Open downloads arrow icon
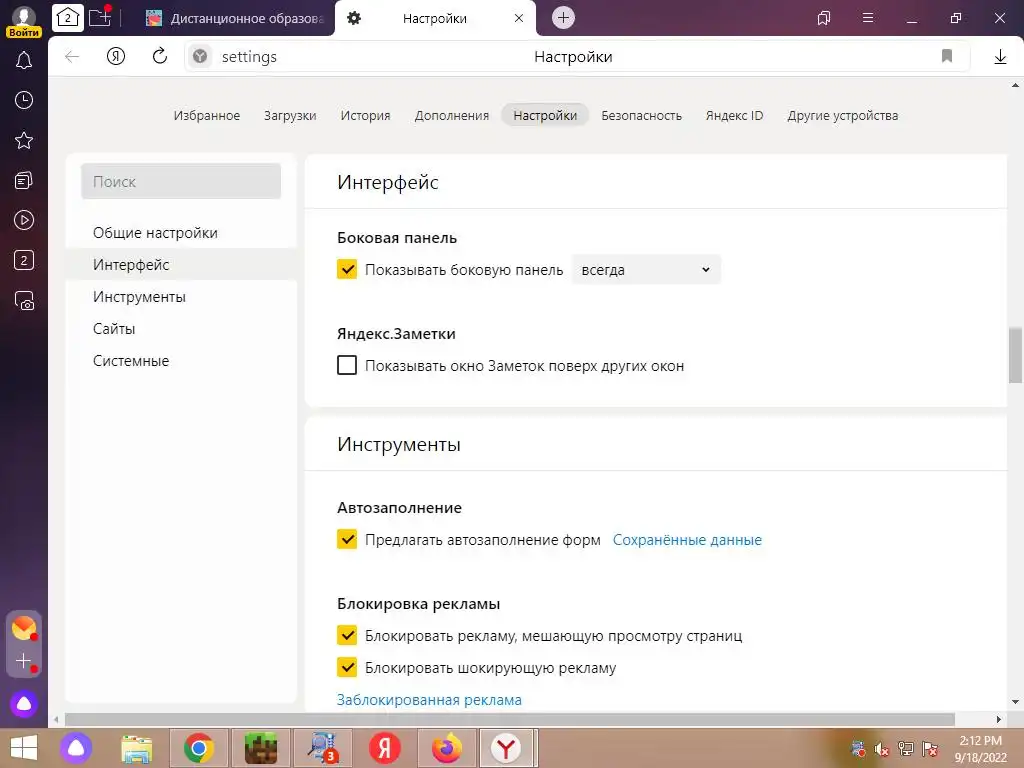This screenshot has height=768, width=1024. point(1000,57)
